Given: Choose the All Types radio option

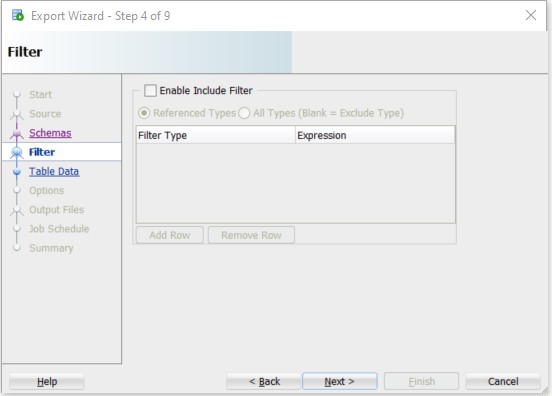Looking at the screenshot, I should pos(244,113).
